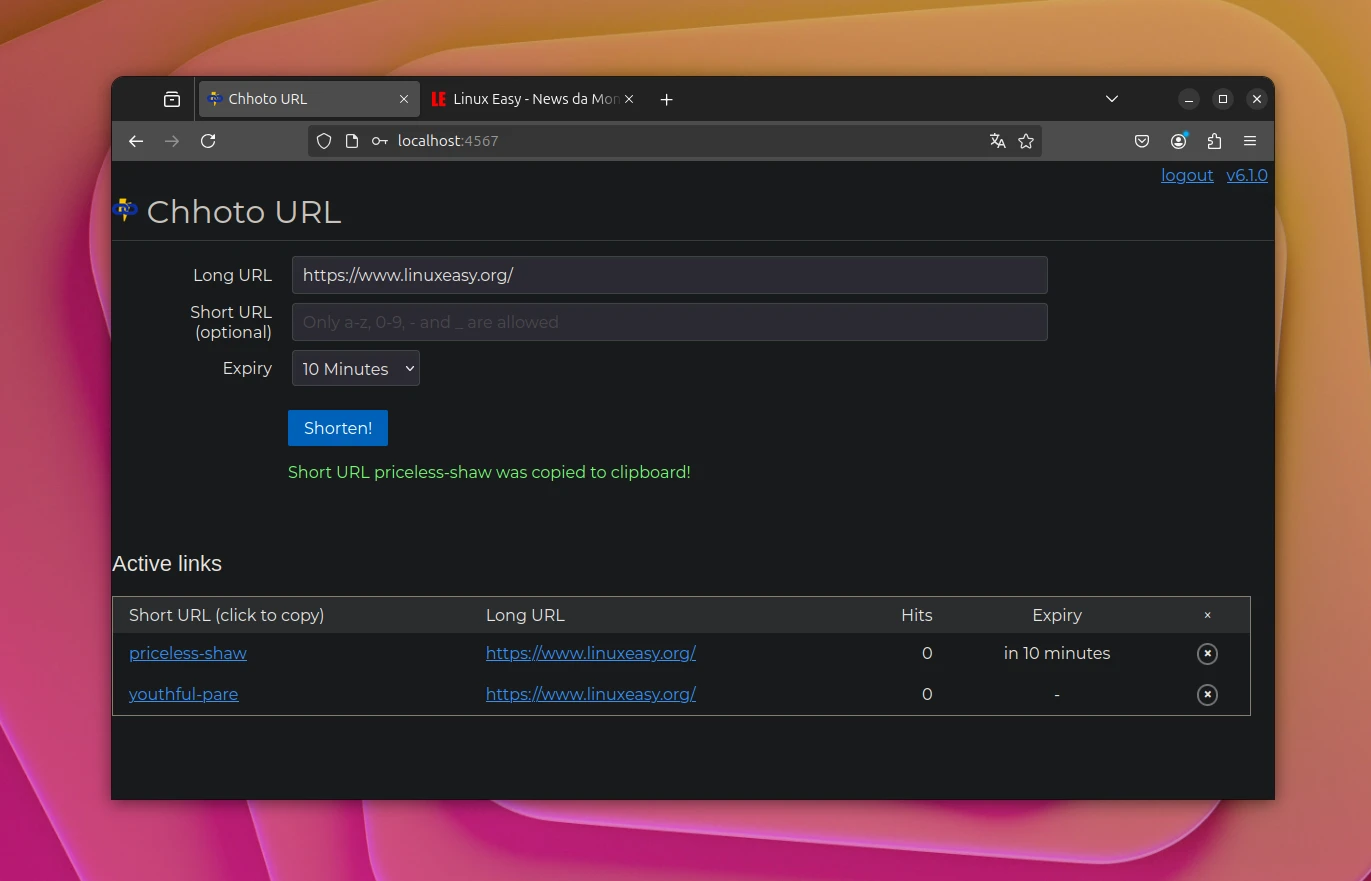1371x881 pixels.
Task: Click into the Long URL text field
Action: (x=669, y=276)
